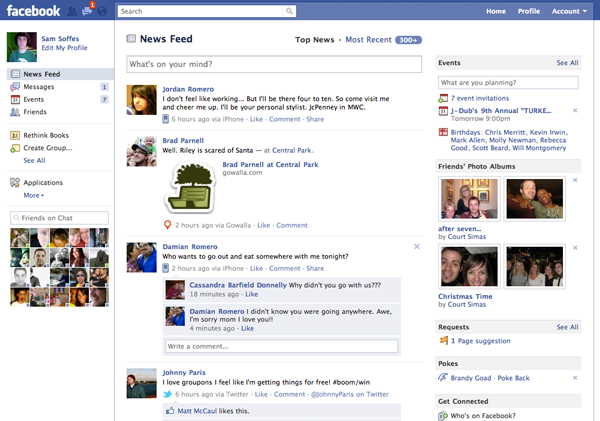Click the Applications icon in left sidebar
Screen dimensions: 600x421
[x=15, y=183]
